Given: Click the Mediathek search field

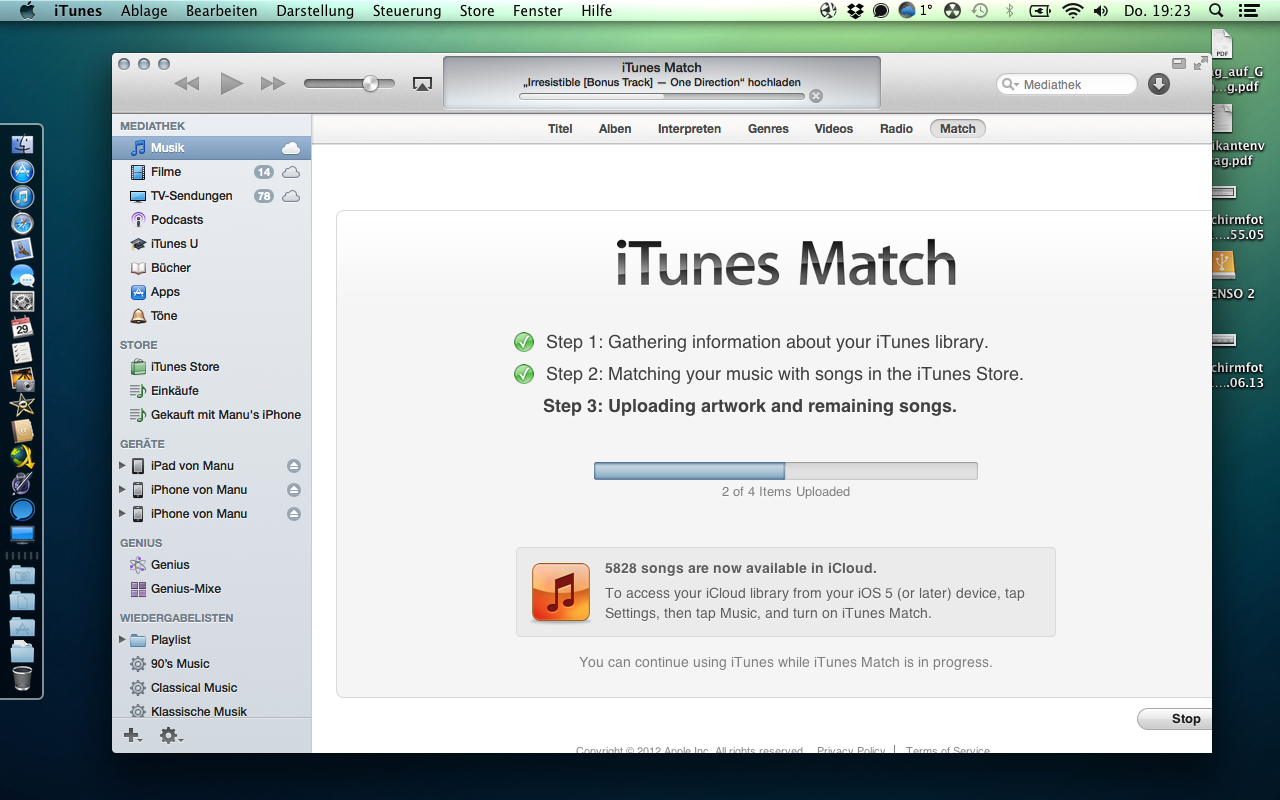Looking at the screenshot, I should tap(1067, 85).
